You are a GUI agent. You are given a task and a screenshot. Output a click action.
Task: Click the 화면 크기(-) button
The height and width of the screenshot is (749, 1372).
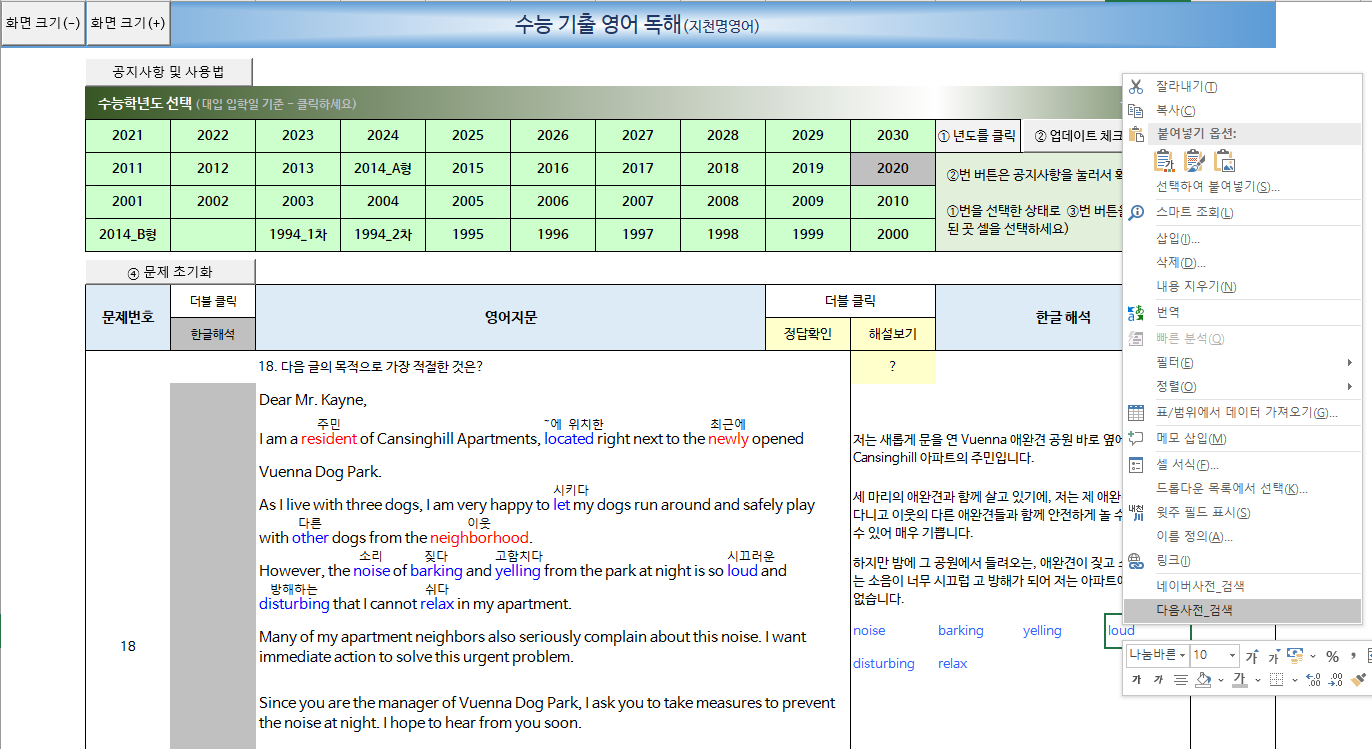click(43, 23)
